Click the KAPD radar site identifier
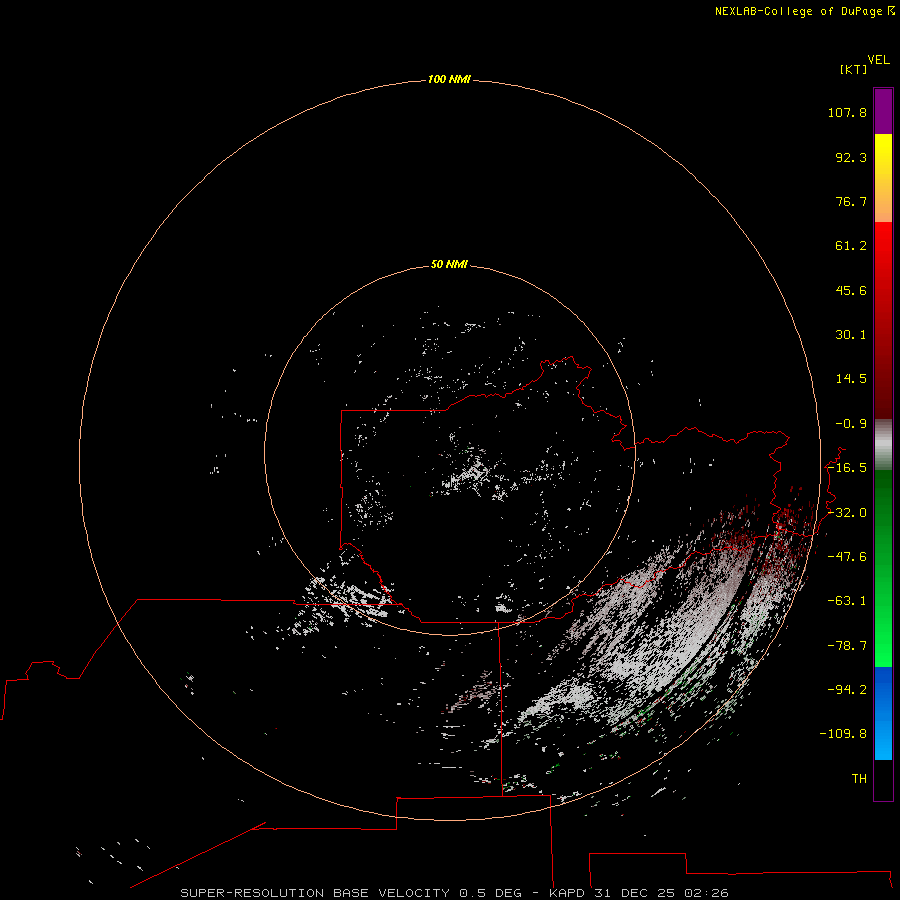 [567, 893]
